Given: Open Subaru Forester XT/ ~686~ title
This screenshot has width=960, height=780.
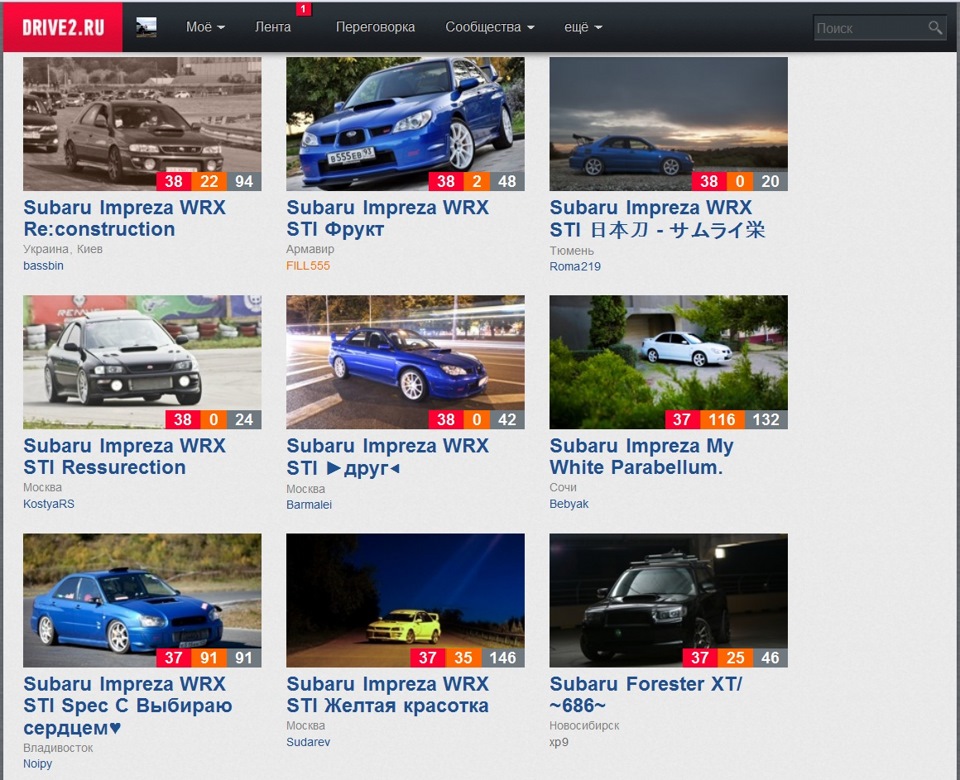Looking at the screenshot, I should (645, 694).
